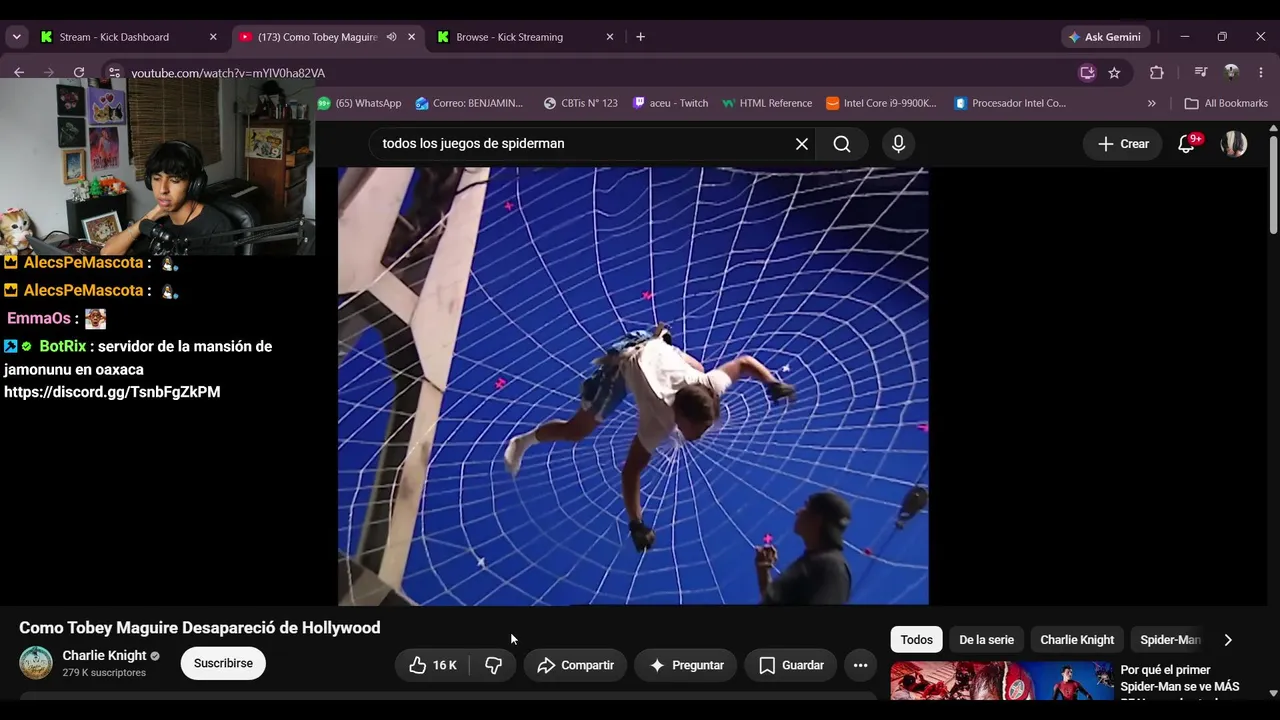Select the Como Tobey Maguire YouTube tab
1280x720 pixels.
[318, 37]
